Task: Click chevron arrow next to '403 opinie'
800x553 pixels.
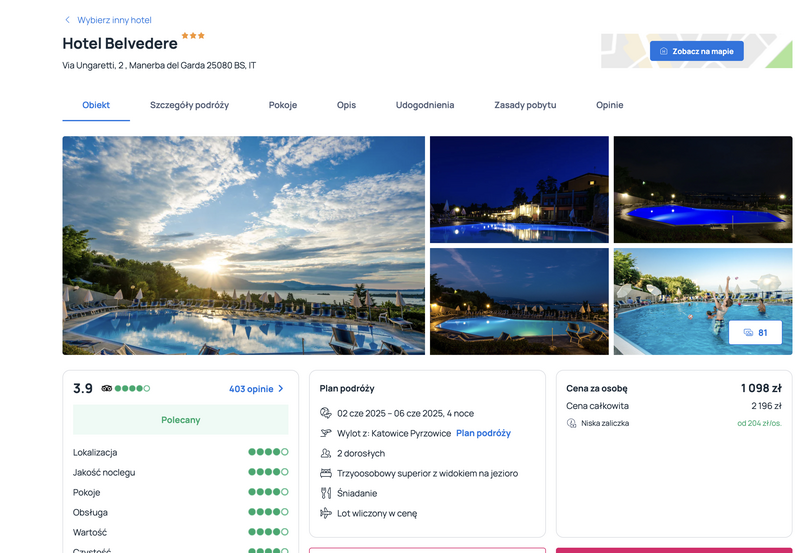Action: 281,389
